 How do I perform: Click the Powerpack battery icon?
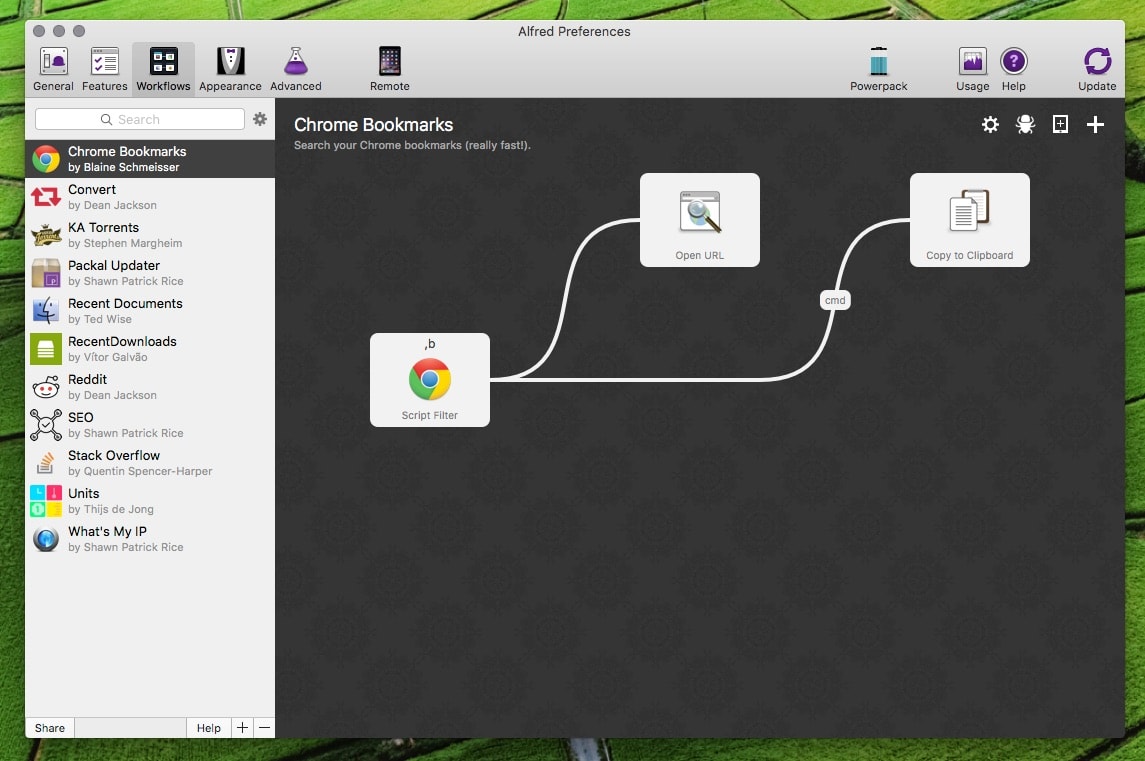878,61
